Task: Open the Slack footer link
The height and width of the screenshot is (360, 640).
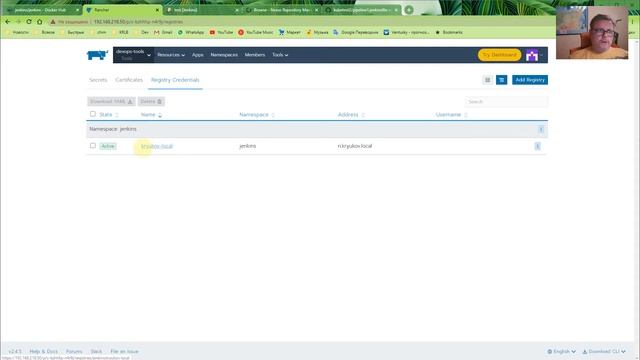Action: click(96, 351)
